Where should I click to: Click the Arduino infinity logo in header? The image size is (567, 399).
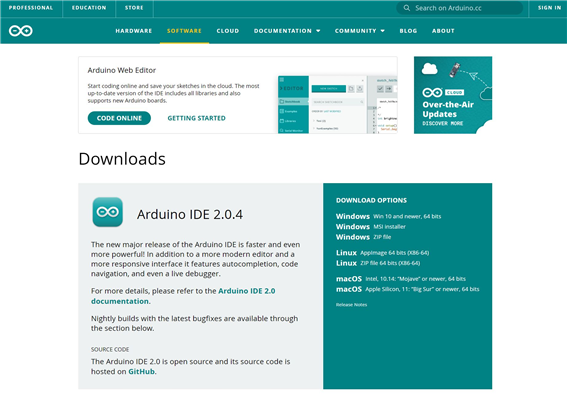(x=21, y=31)
